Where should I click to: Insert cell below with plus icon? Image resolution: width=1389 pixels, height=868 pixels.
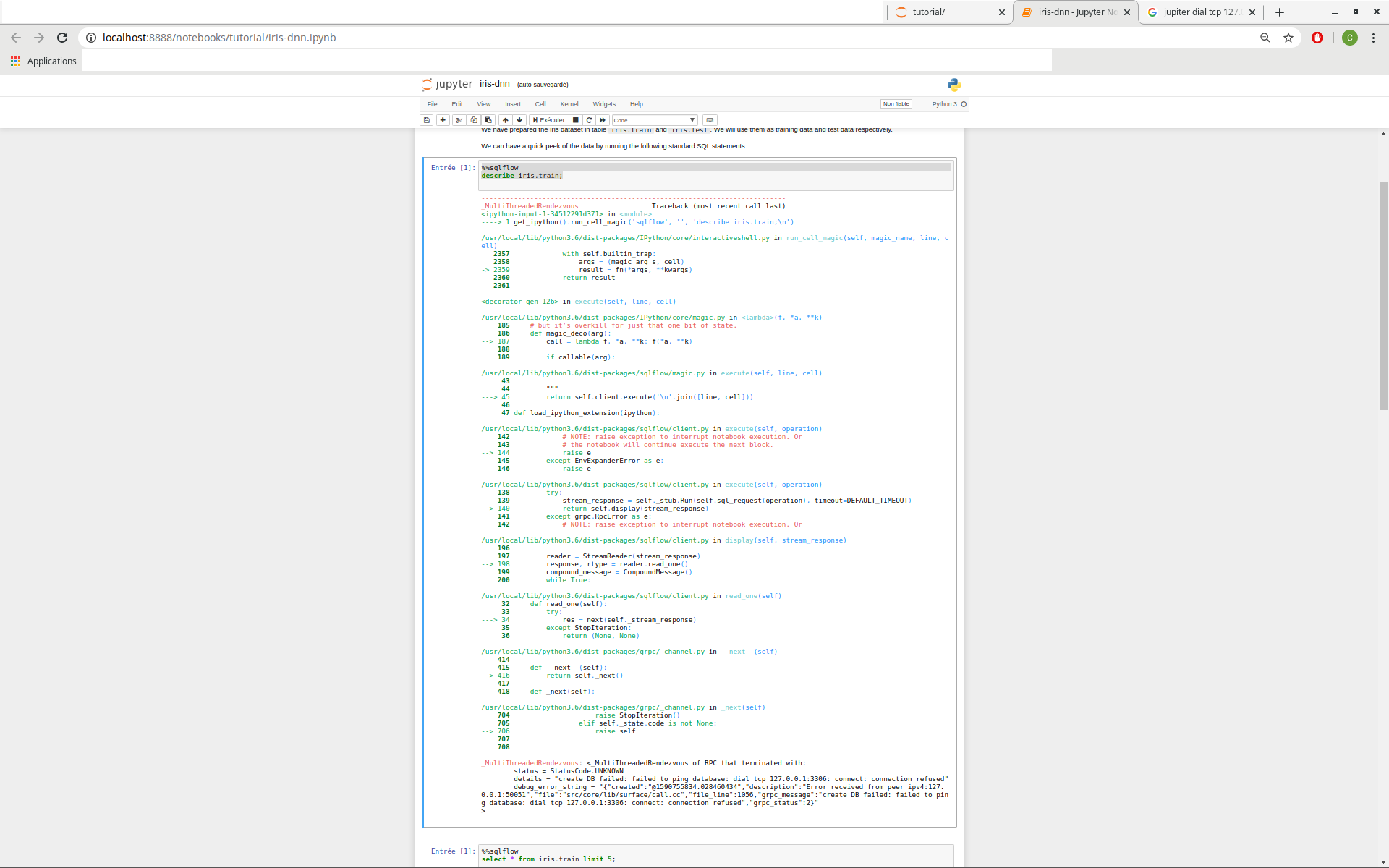[x=443, y=120]
